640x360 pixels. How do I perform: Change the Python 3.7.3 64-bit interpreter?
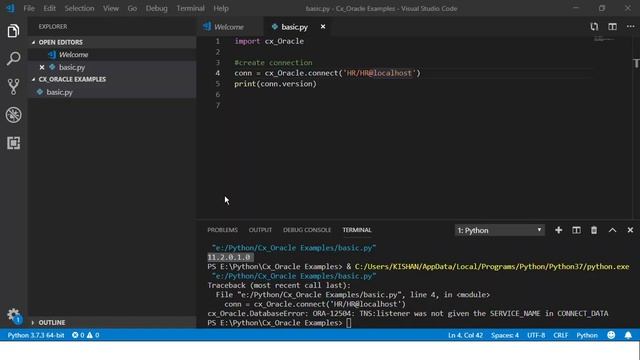click(x=36, y=335)
